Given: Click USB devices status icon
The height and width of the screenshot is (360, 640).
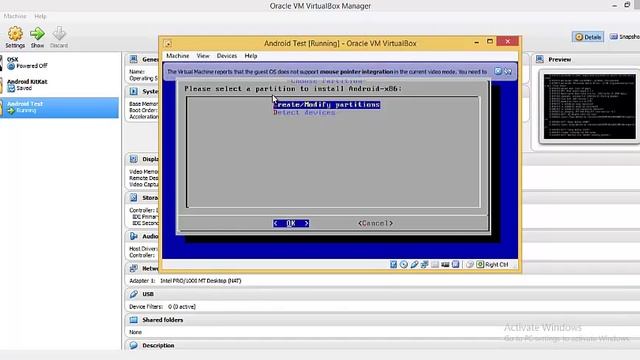Looking at the screenshot, I should point(414,264).
